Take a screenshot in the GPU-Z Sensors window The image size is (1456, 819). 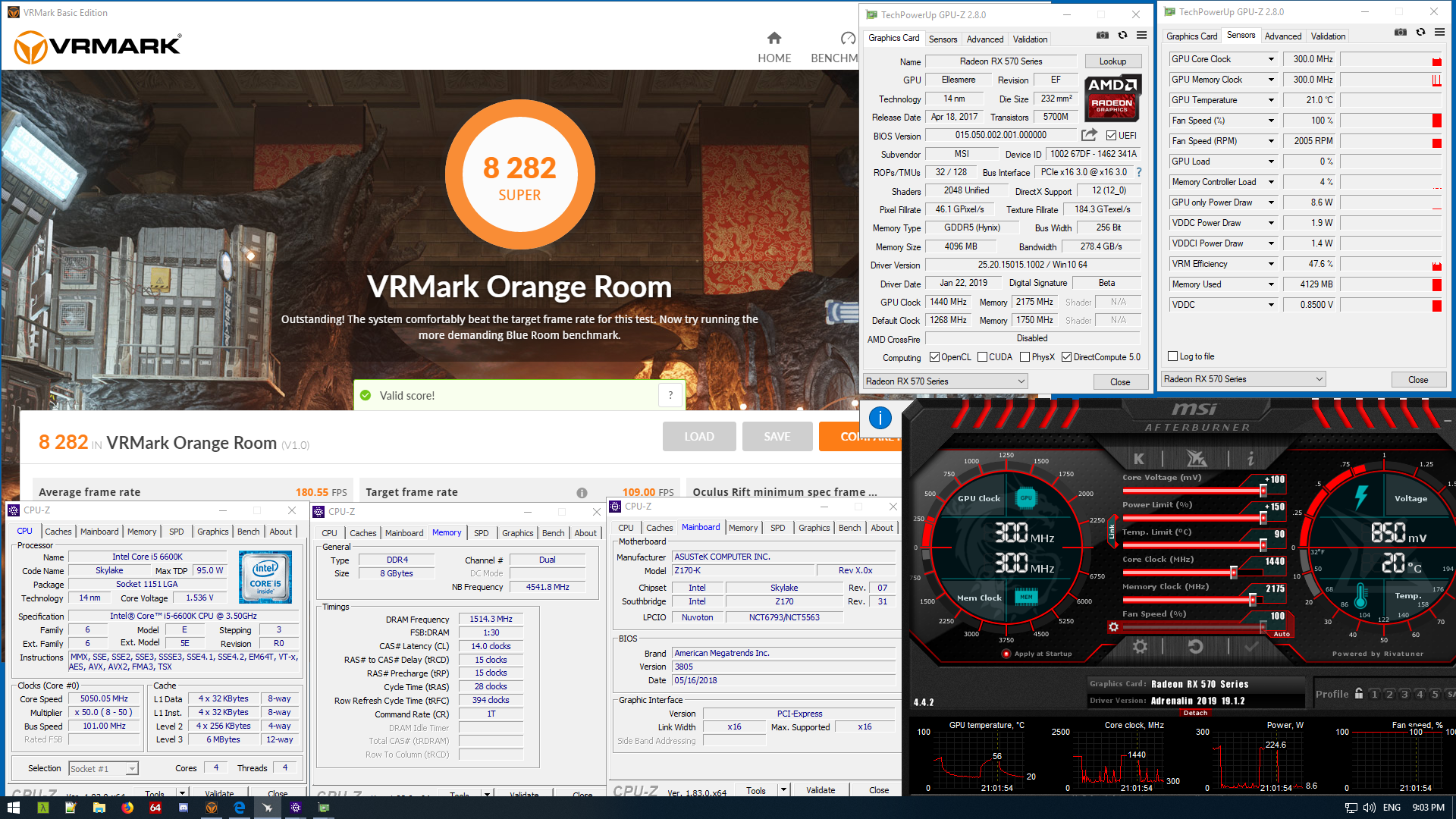(1401, 32)
